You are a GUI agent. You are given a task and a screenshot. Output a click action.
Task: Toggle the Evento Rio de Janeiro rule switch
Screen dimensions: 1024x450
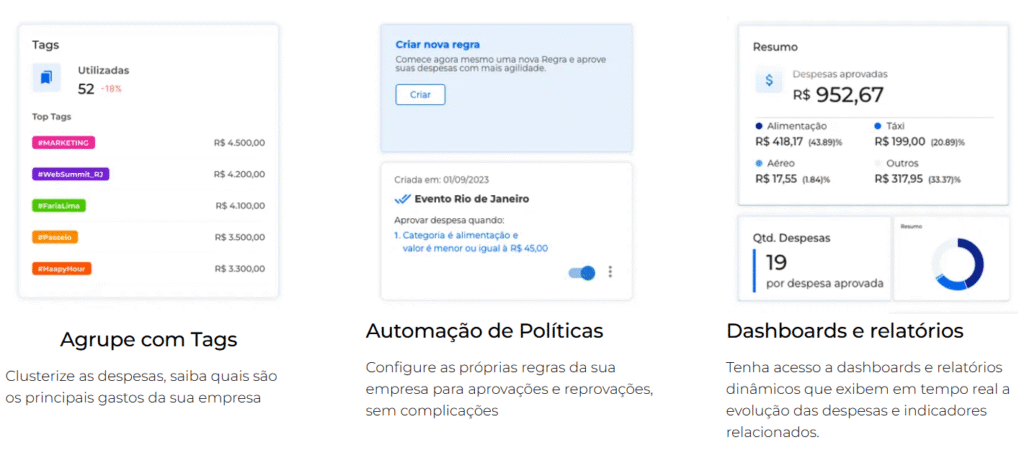581,272
